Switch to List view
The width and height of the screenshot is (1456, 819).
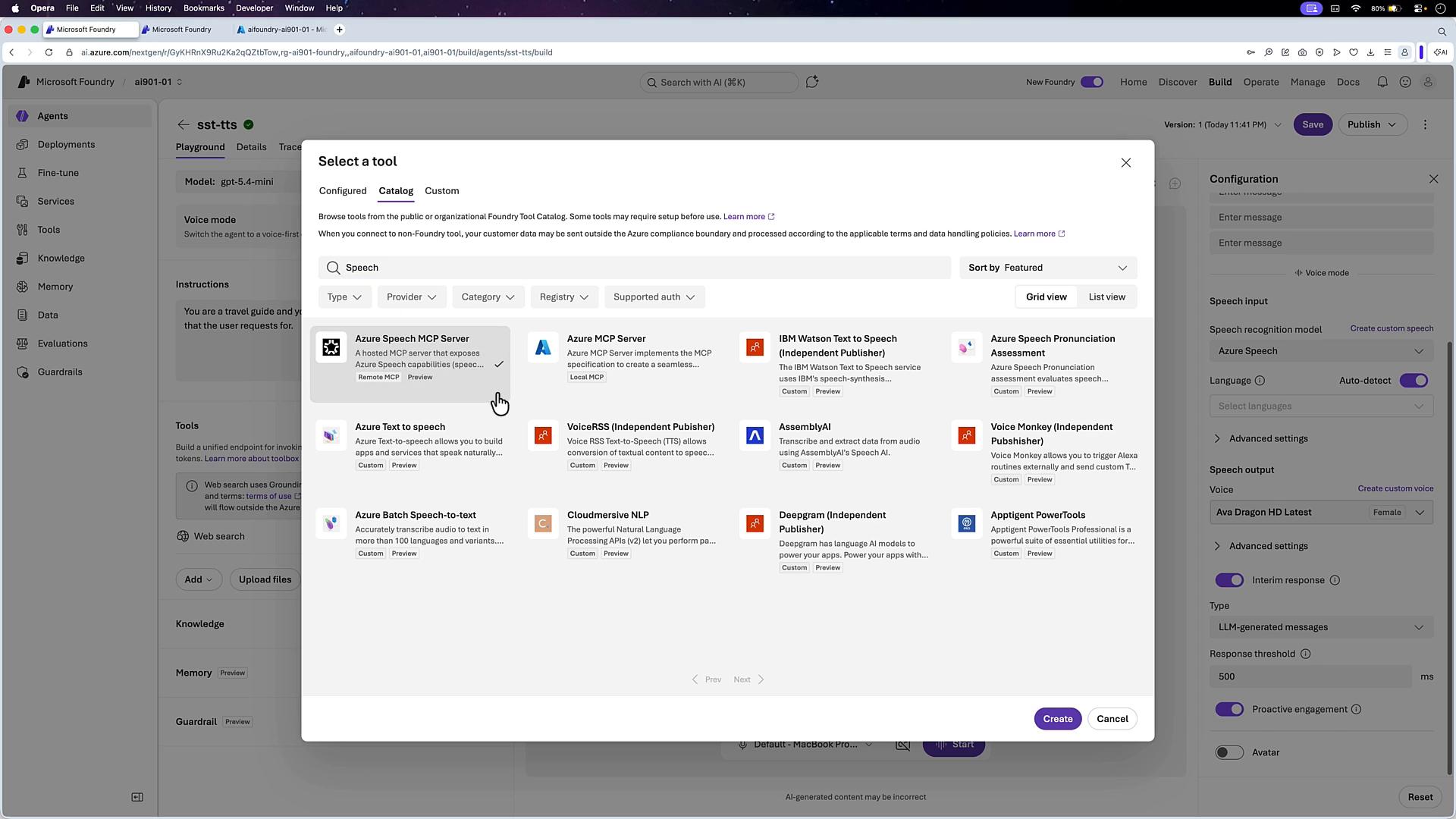click(x=1107, y=297)
